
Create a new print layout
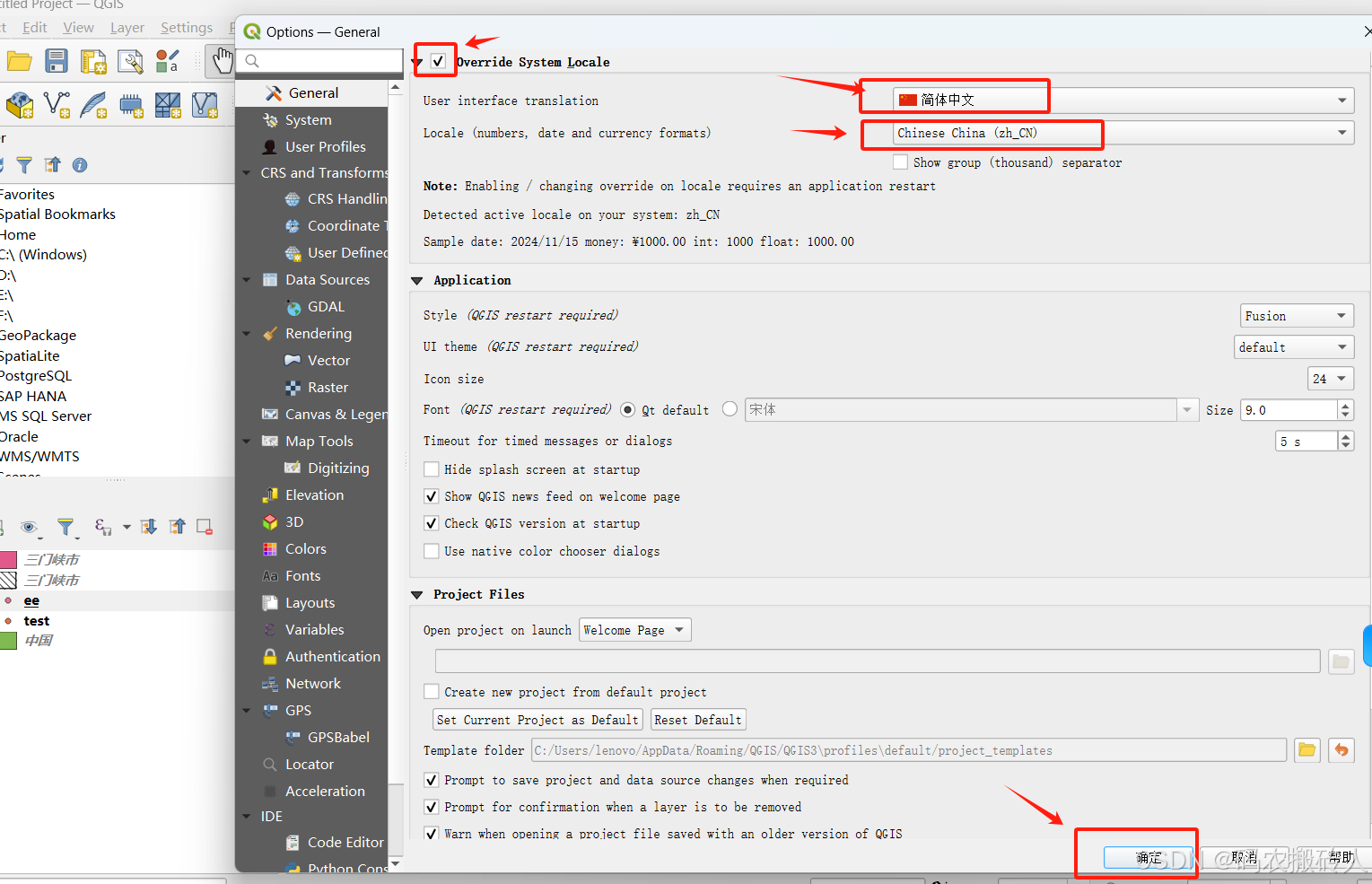(x=93, y=61)
